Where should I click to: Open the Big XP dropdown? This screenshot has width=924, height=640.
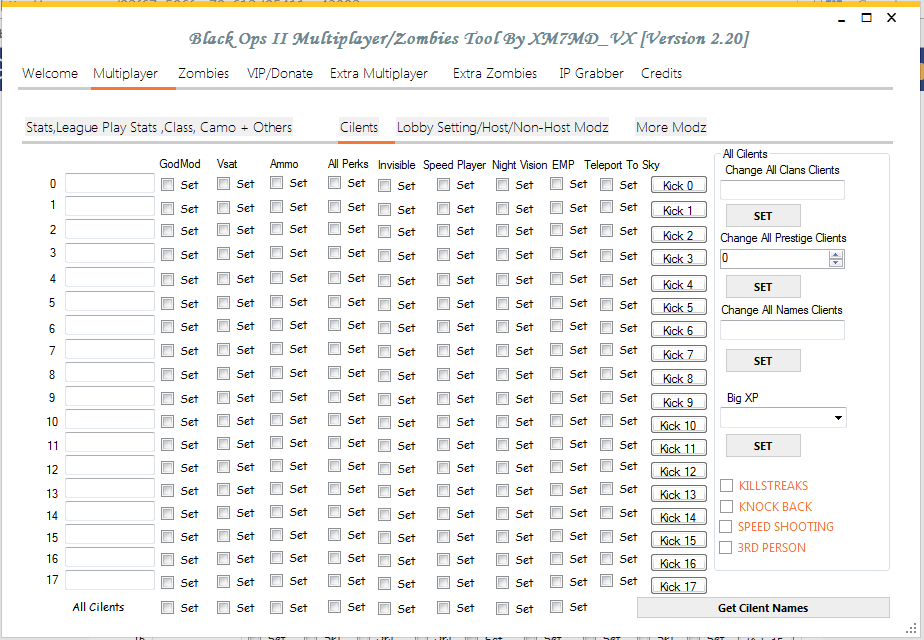838,418
